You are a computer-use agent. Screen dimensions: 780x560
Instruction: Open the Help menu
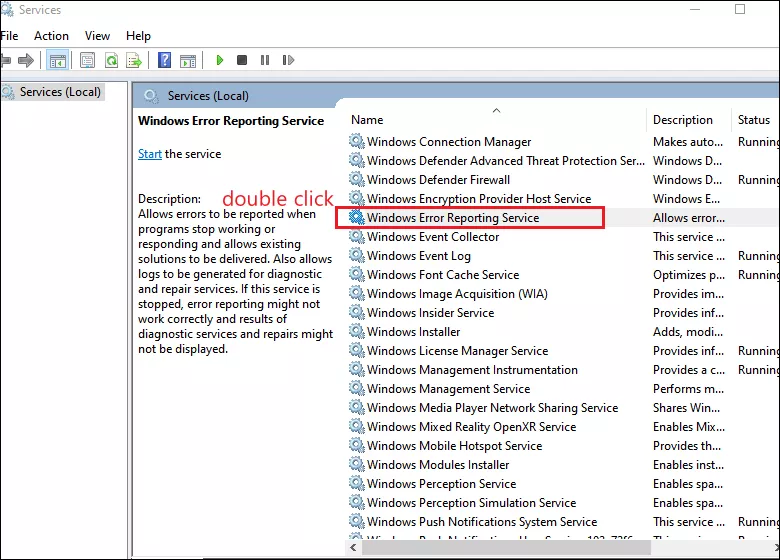(138, 36)
